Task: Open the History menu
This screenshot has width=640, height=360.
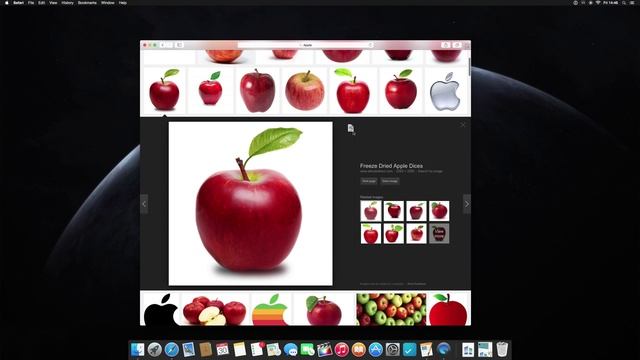Action: (67, 3)
